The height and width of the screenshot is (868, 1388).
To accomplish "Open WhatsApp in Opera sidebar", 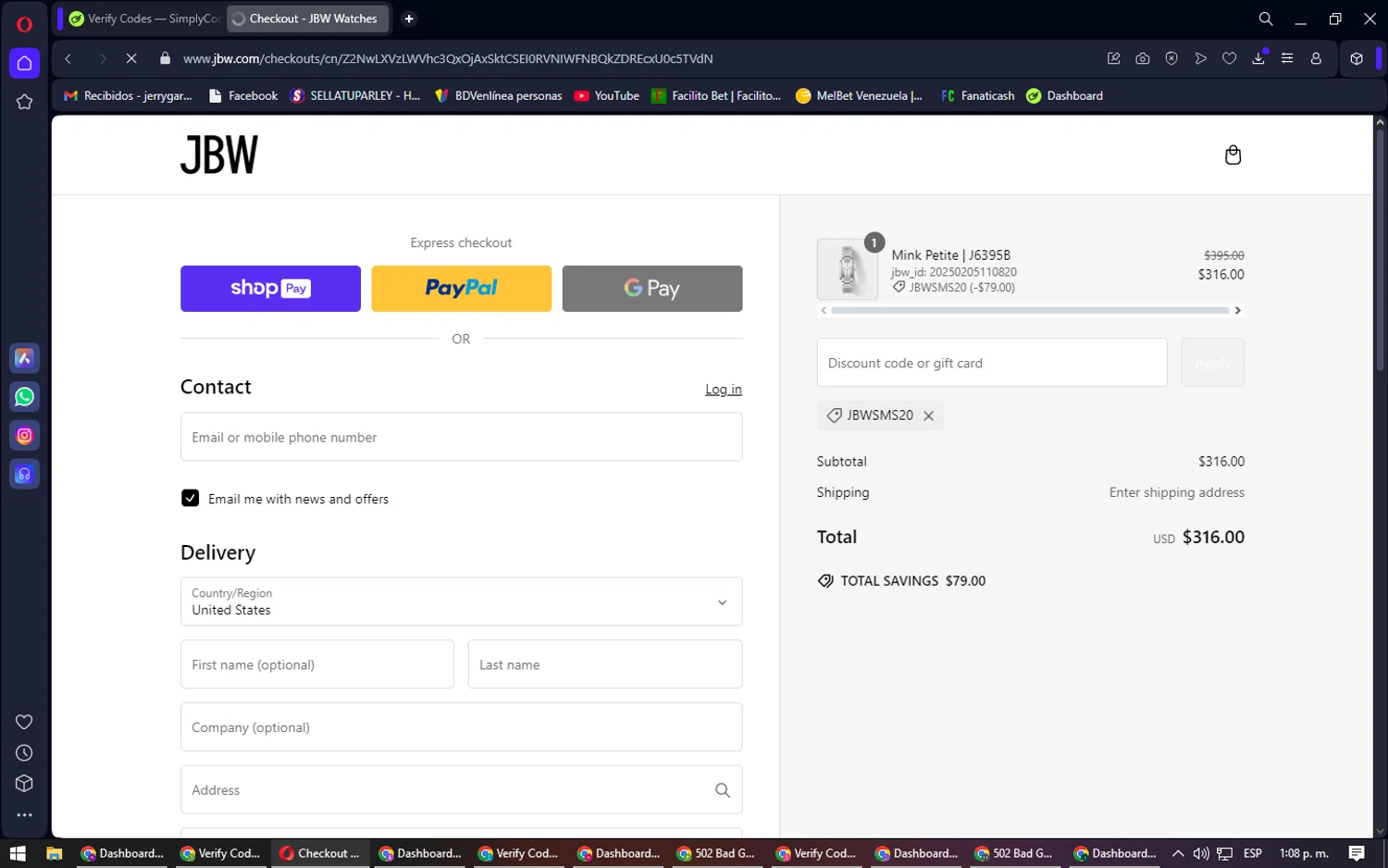I will click(25, 397).
